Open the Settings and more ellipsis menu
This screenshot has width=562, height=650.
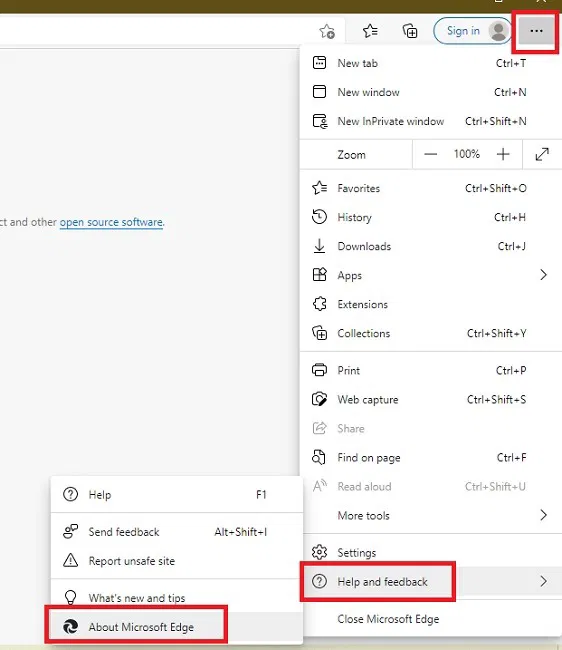click(536, 31)
